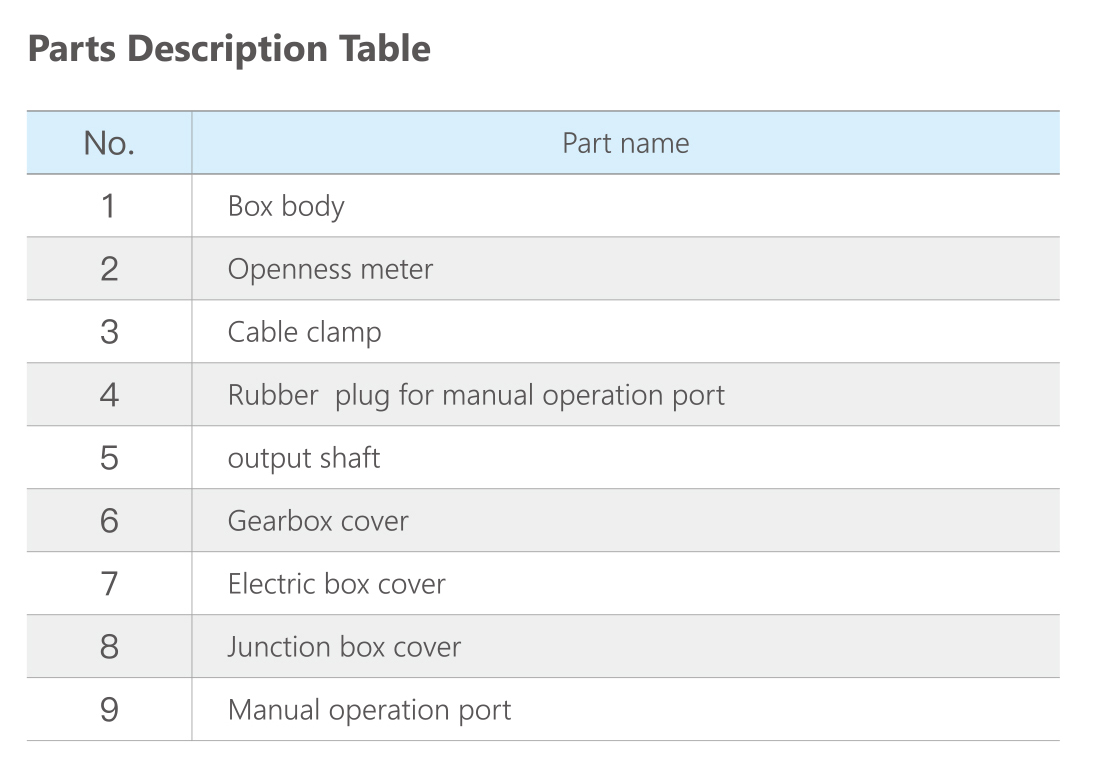Click the output shaft row text

(x=304, y=458)
